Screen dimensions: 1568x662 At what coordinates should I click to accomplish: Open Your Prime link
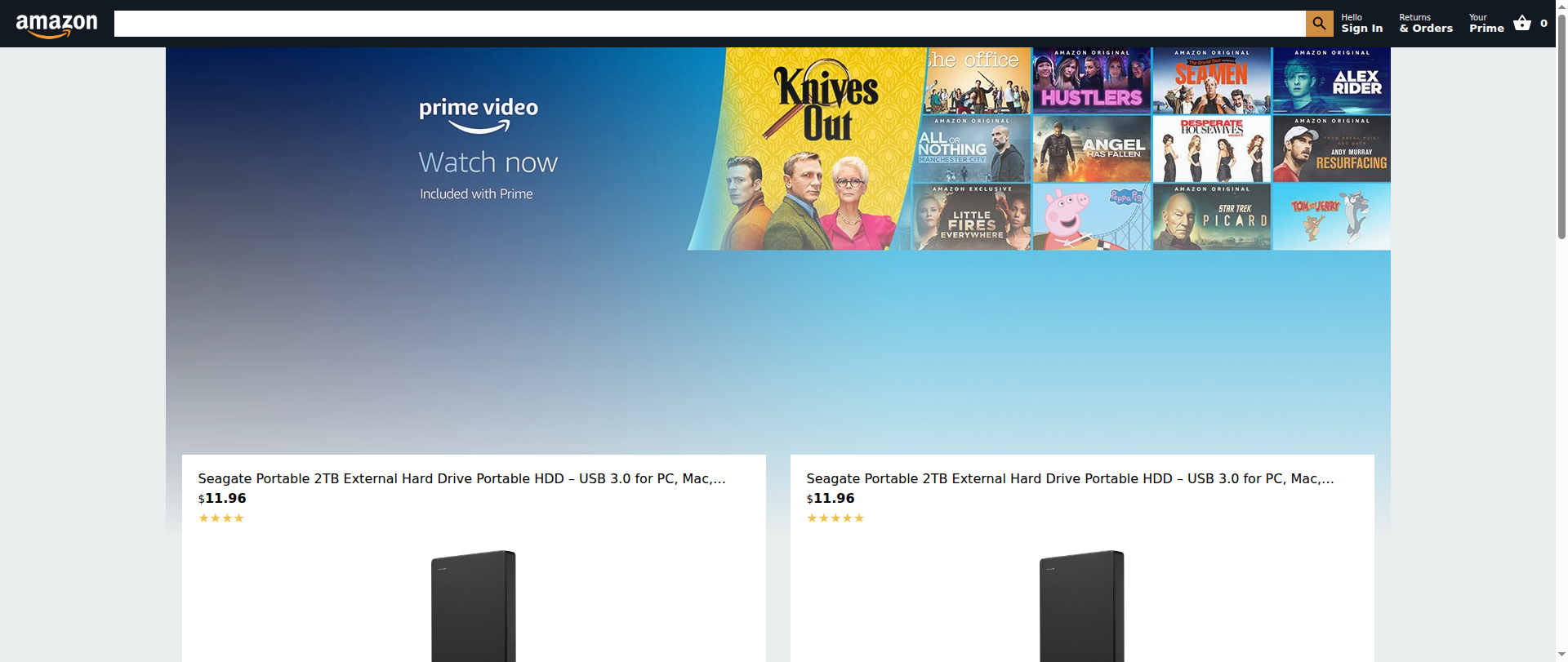[x=1486, y=24]
